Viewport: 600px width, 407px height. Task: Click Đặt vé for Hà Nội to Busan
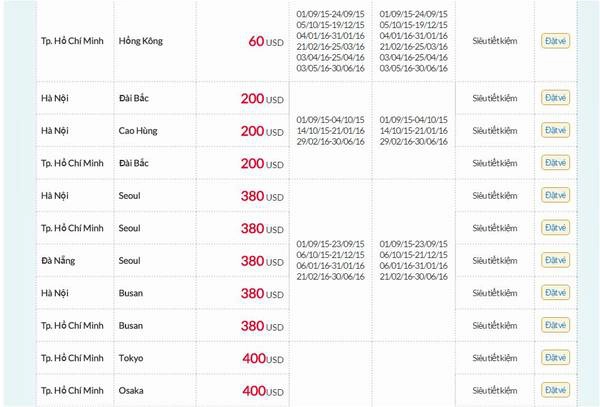pyautogui.click(x=555, y=293)
